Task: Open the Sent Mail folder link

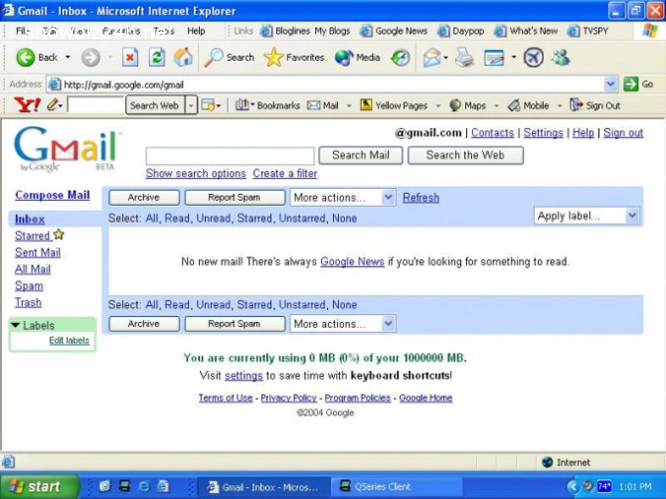Action: click(37, 252)
